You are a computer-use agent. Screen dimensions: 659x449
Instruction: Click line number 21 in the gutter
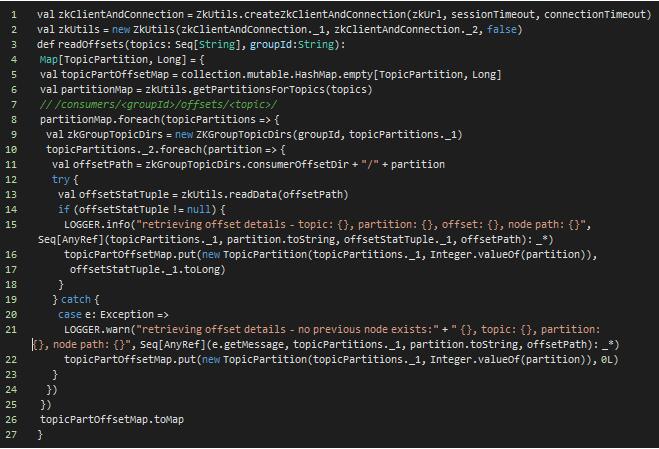[x=11, y=330]
